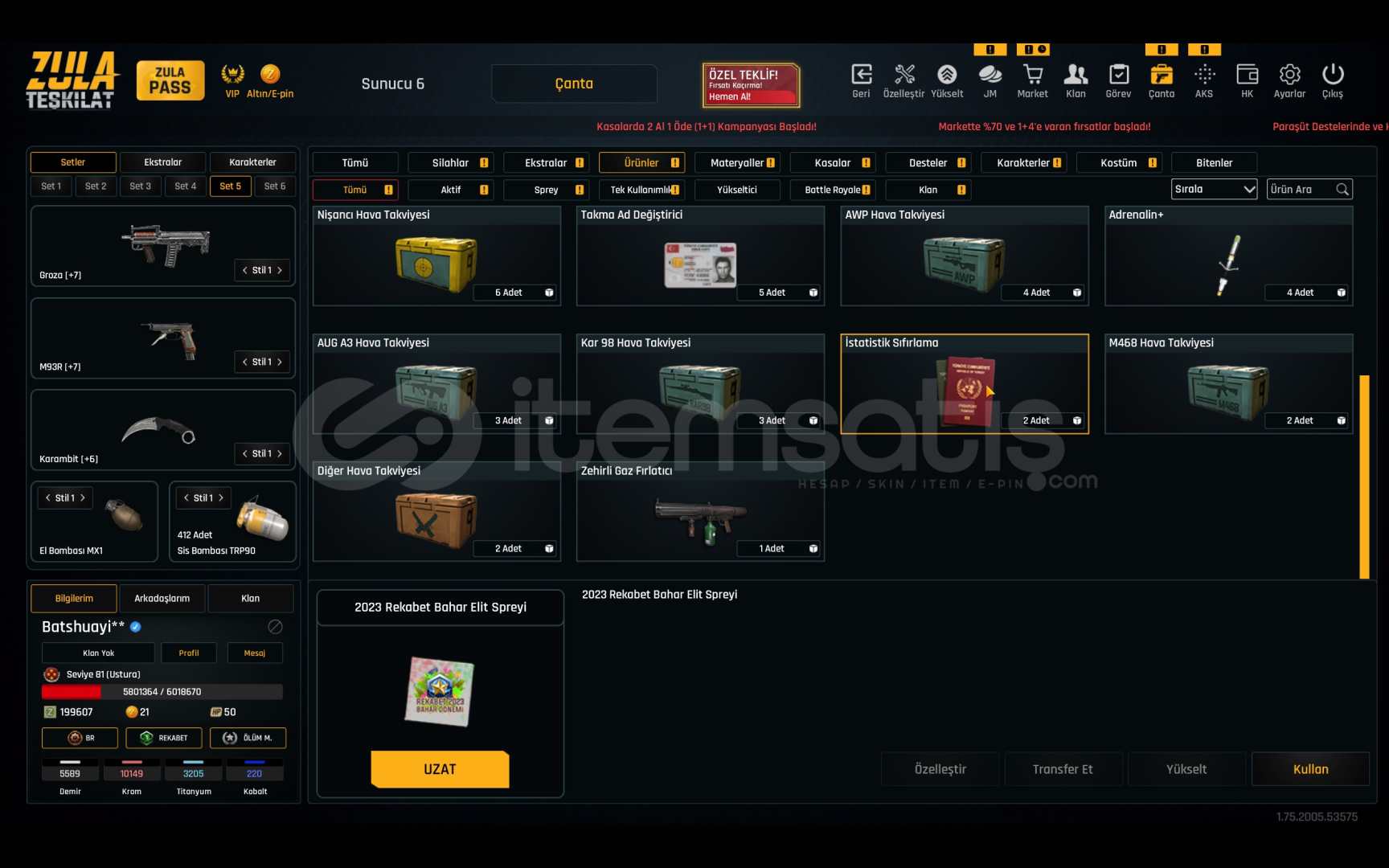Switch to the Bitenler tab
Image resolution: width=1389 pixels, height=868 pixels.
point(1215,162)
